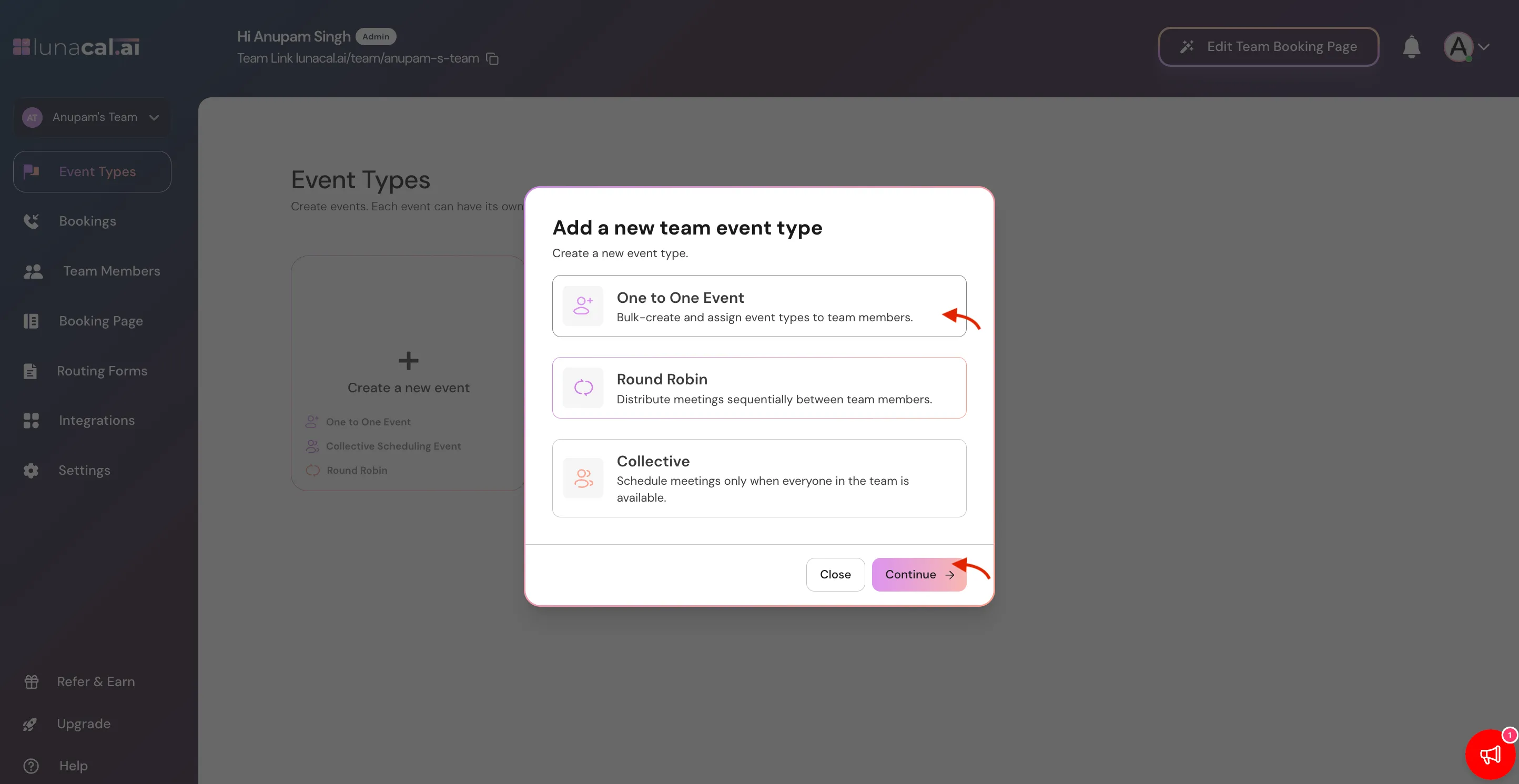Click the Settings gear icon in sidebar
1519x784 pixels.
pos(31,471)
